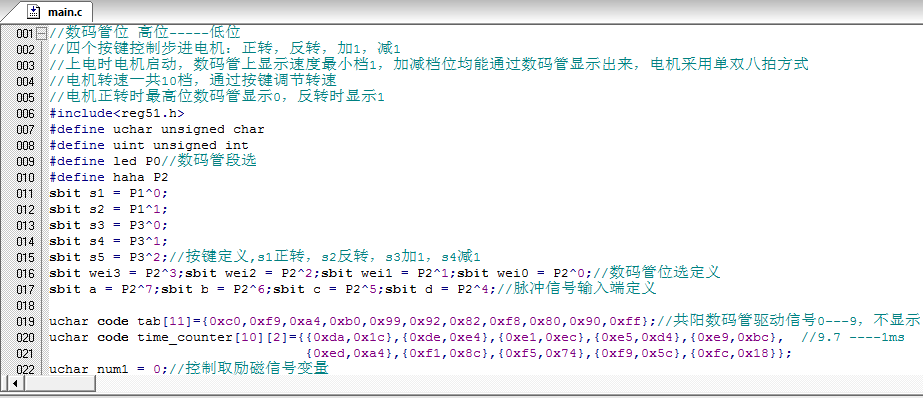Click "sbit s2 = P1^1;" line
The width and height of the screenshot is (923, 398).
[x=109, y=209]
